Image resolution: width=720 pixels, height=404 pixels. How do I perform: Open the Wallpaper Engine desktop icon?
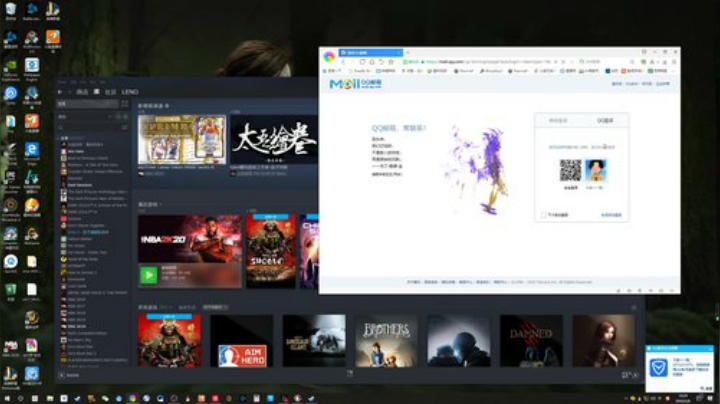[32, 68]
